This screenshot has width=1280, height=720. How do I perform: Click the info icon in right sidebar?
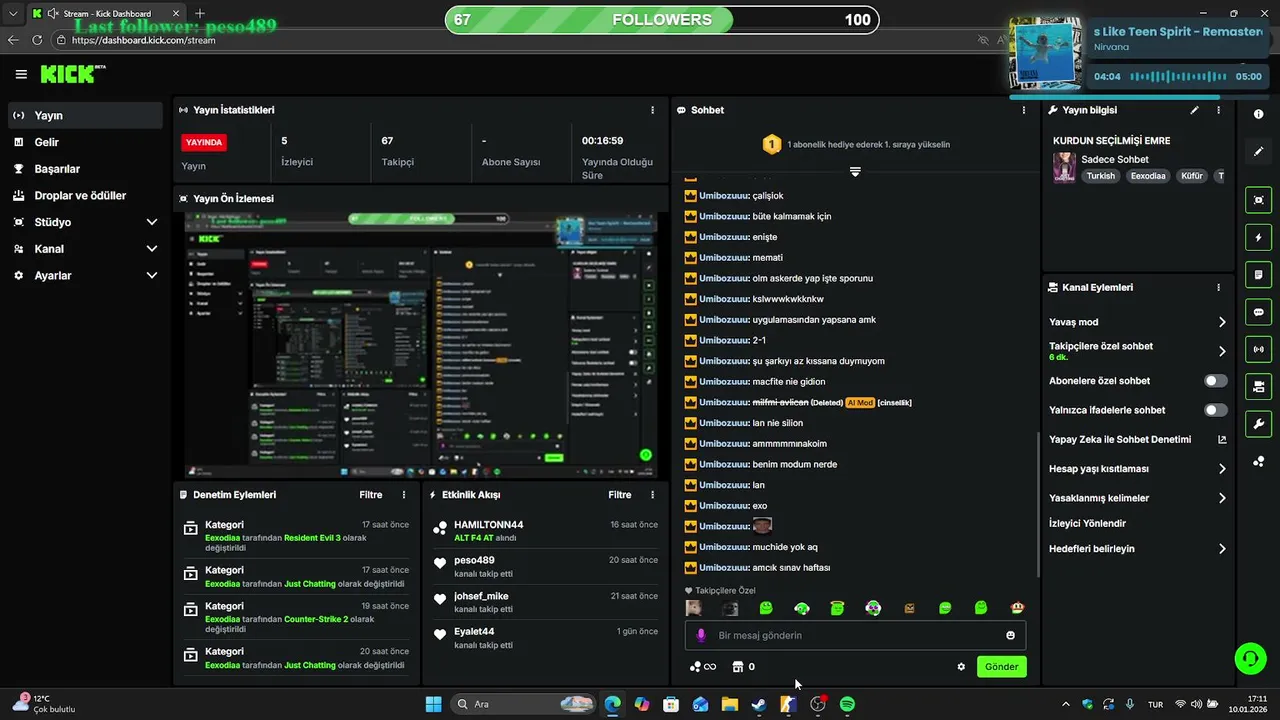tap(1259, 114)
